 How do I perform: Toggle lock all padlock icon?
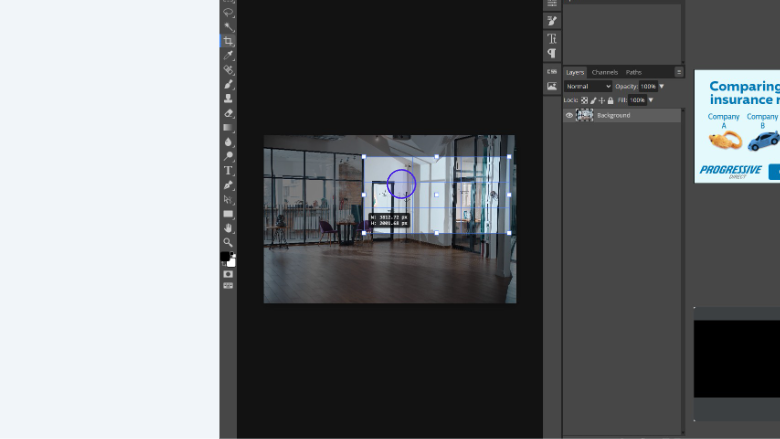(x=610, y=100)
